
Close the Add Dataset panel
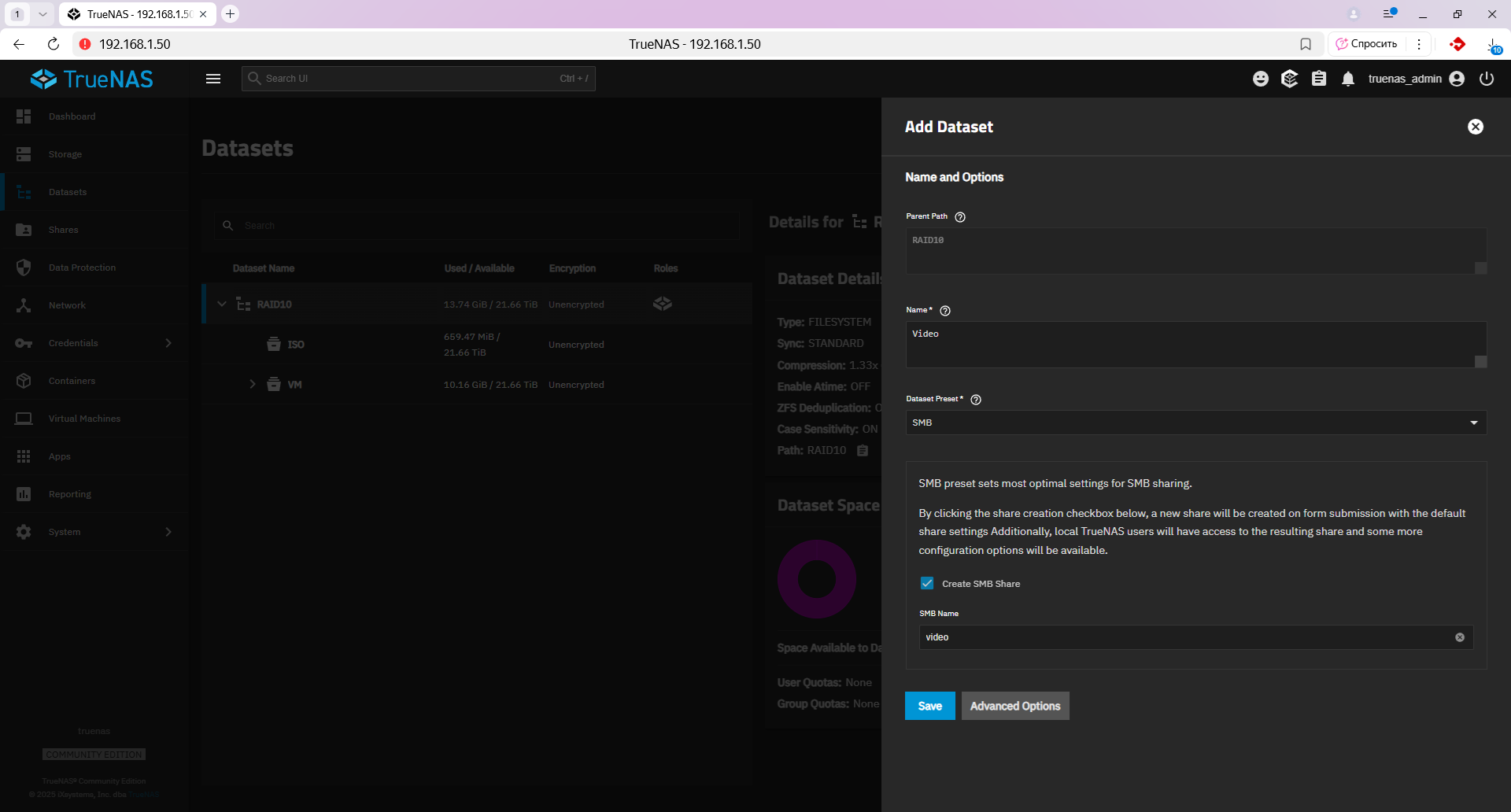1476,127
